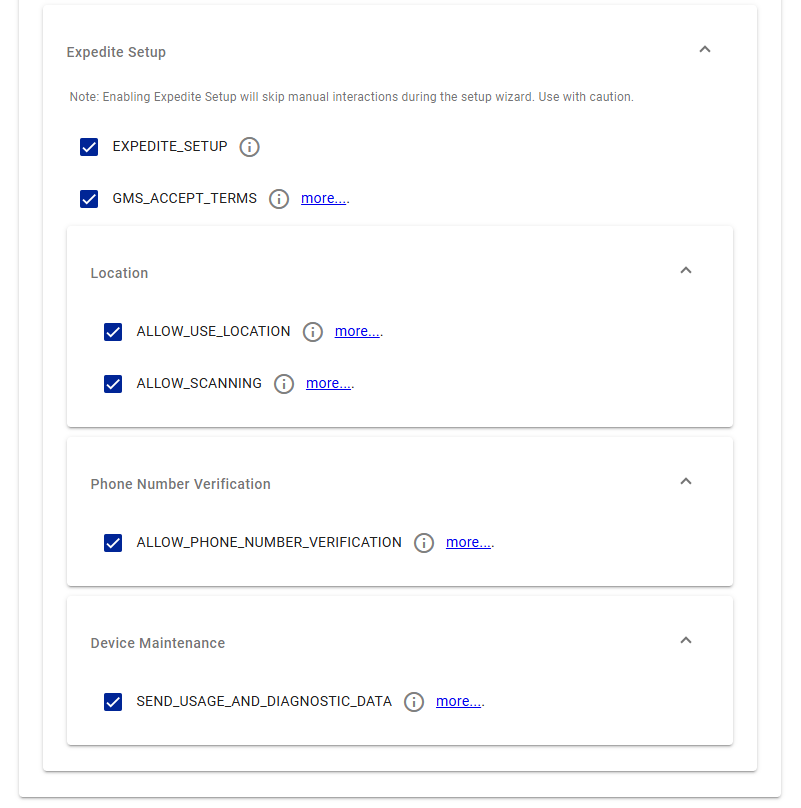The image size is (801, 808).
Task: Open the more link for SEND_USAGE_AND_DIAGNOSTIC_DATA
Action: [x=458, y=701]
